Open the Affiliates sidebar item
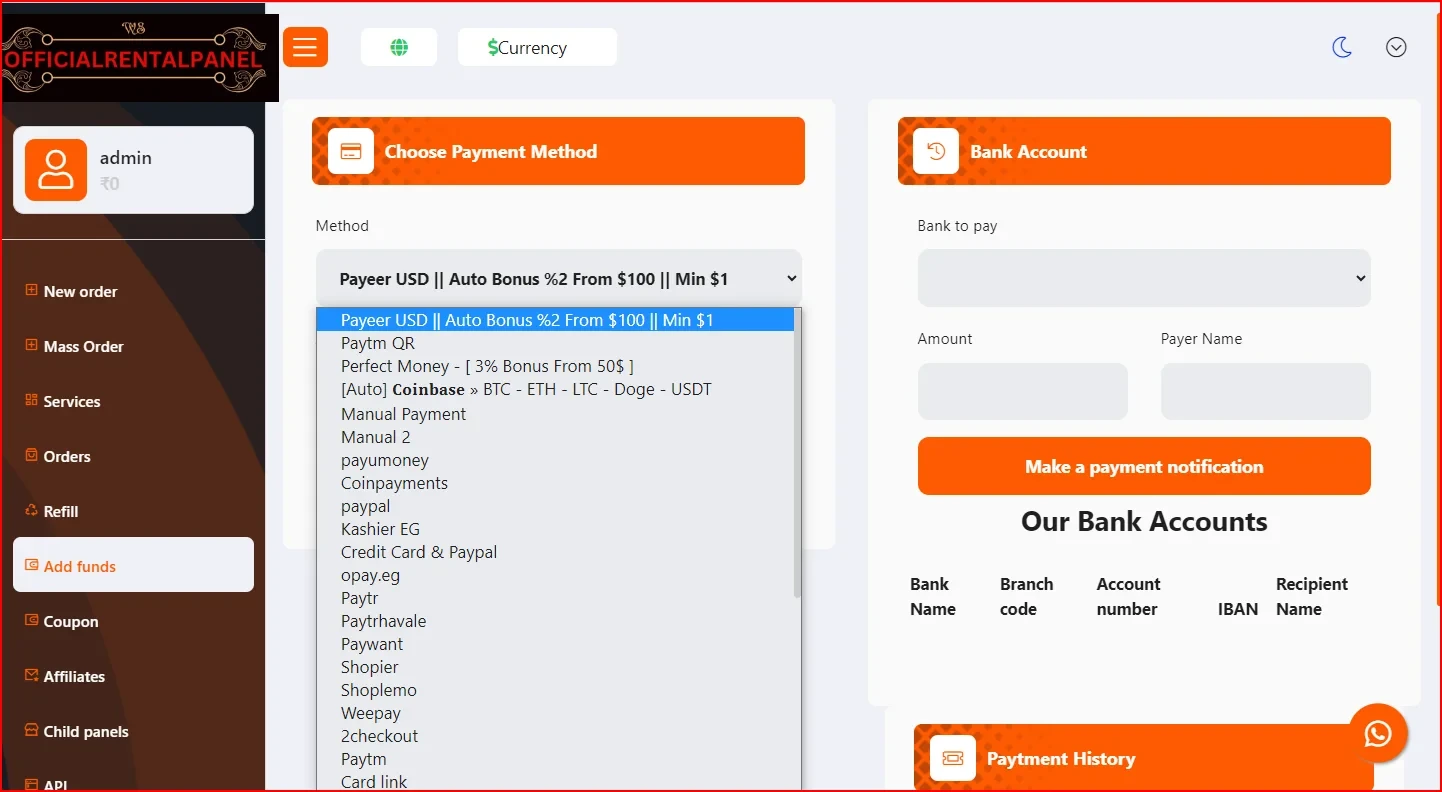1442x792 pixels. [74, 677]
